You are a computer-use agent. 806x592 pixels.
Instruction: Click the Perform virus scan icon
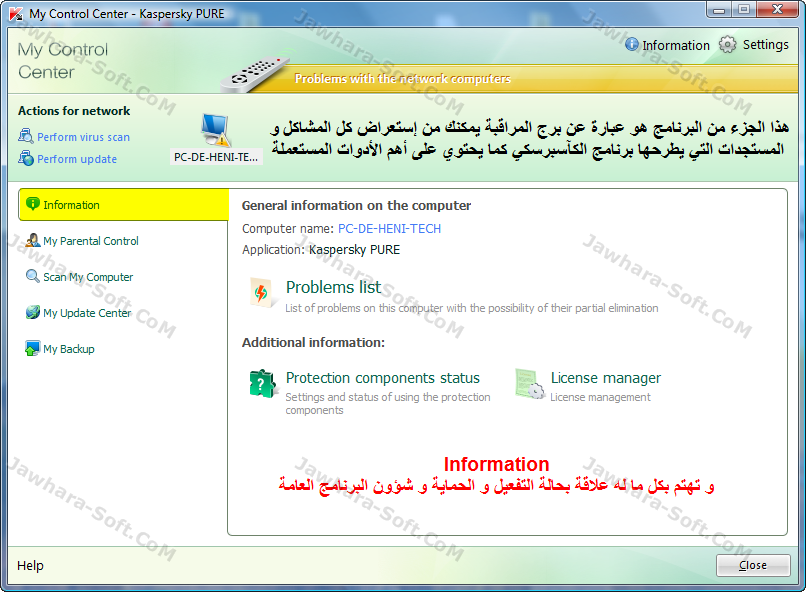(x=26, y=136)
